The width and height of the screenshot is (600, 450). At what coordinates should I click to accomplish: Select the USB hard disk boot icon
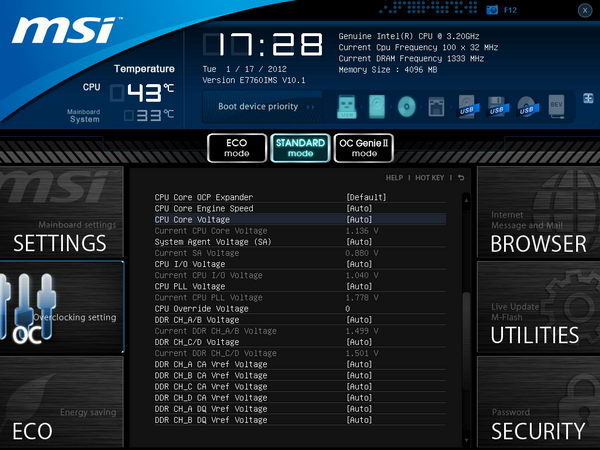pyautogui.click(x=468, y=106)
